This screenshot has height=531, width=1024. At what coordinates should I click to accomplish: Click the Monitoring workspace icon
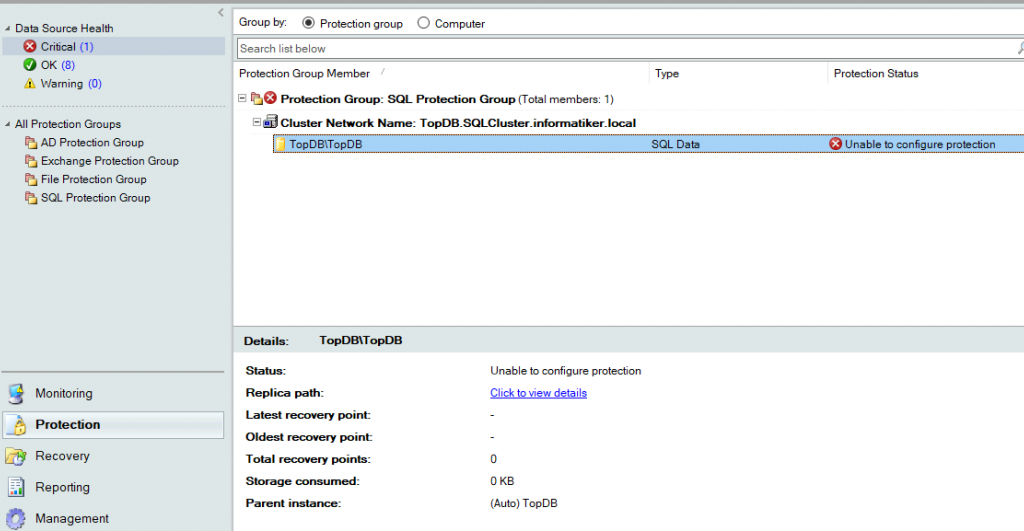tap(16, 393)
